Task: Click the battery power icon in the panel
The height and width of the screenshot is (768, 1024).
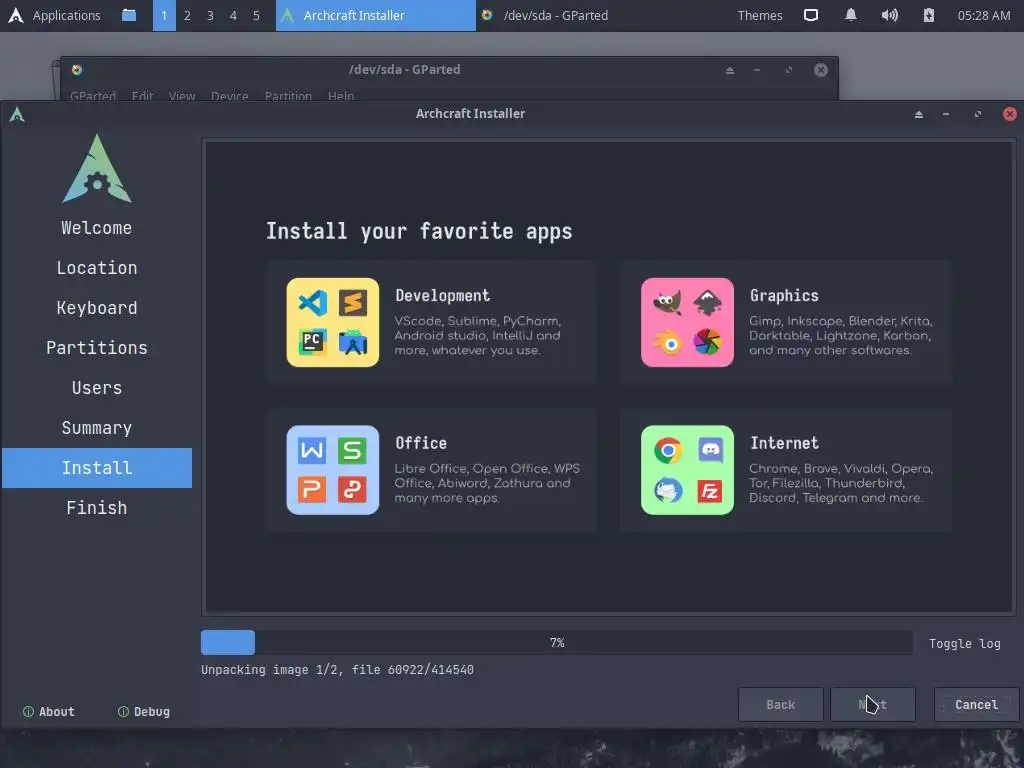Action: click(x=929, y=15)
